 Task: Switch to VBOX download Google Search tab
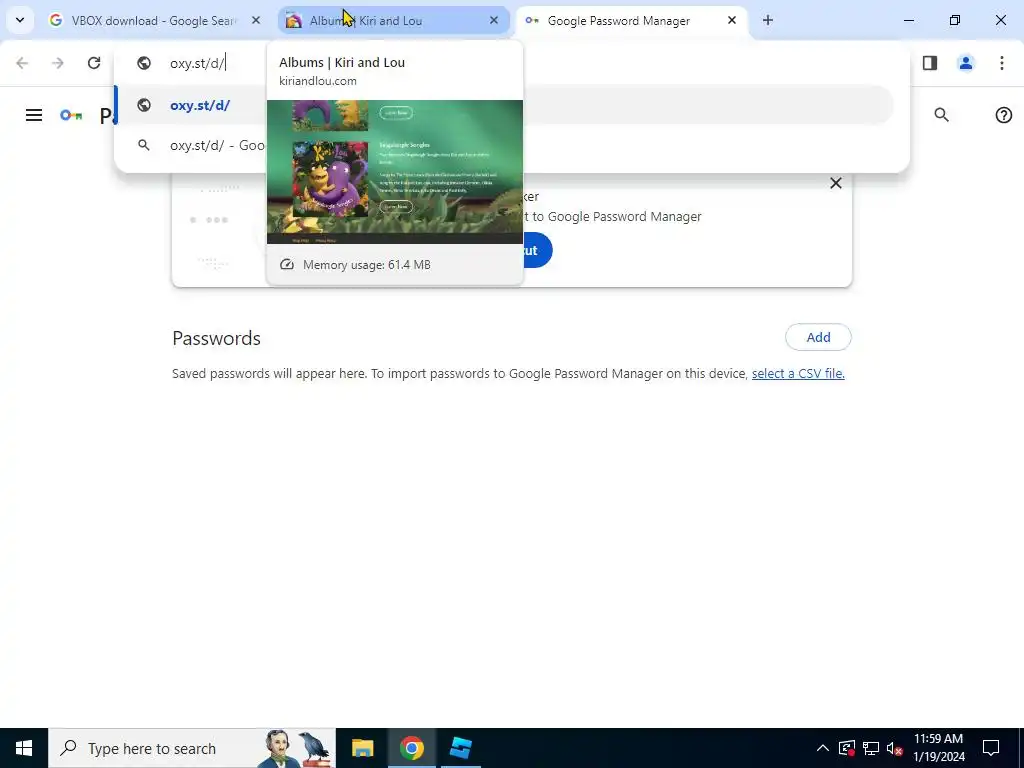pyautogui.click(x=155, y=21)
